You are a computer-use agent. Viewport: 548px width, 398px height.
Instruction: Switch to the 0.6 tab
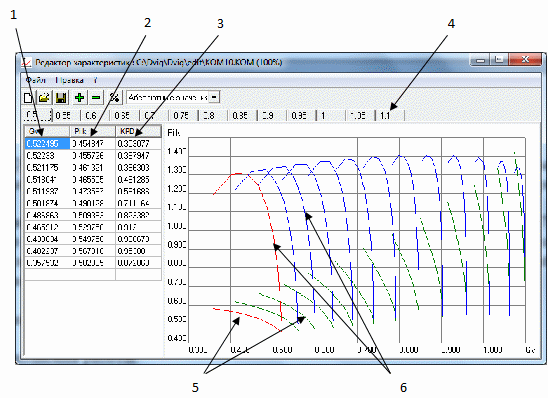pyautogui.click(x=95, y=115)
